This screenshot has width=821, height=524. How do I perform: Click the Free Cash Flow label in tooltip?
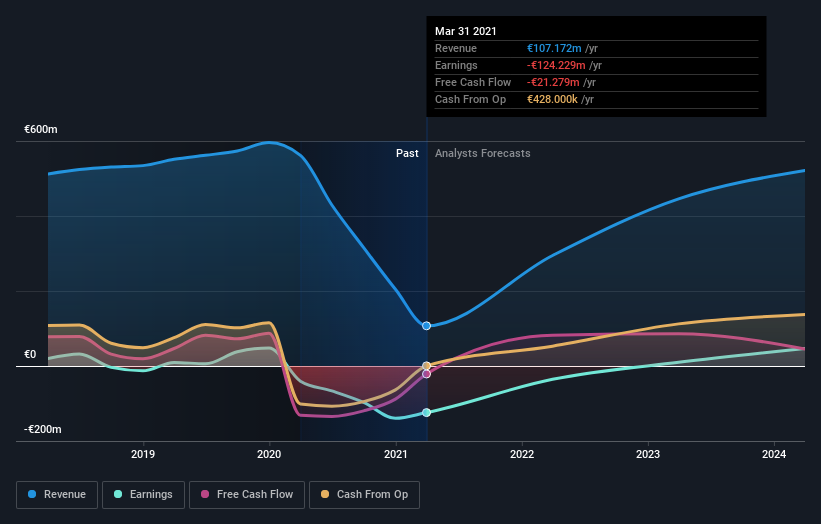[473, 82]
